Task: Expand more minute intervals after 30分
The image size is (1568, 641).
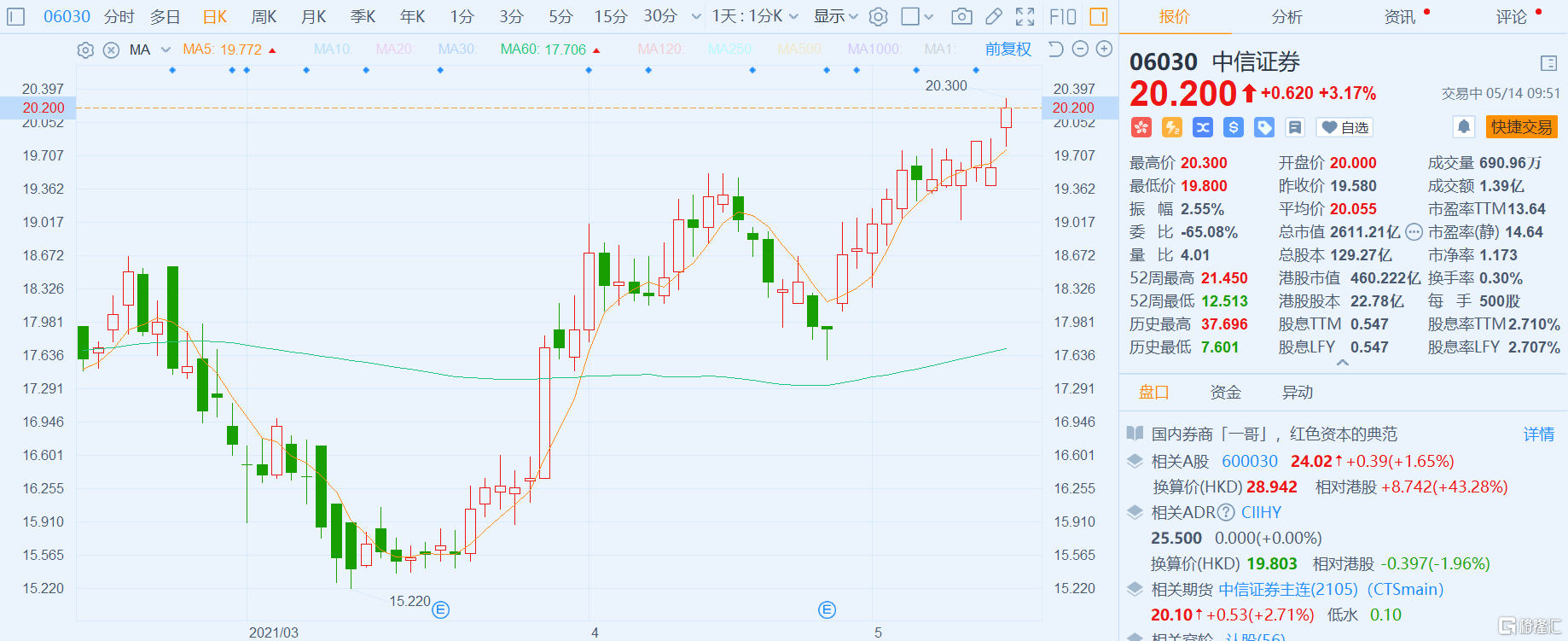Action: tap(696, 16)
